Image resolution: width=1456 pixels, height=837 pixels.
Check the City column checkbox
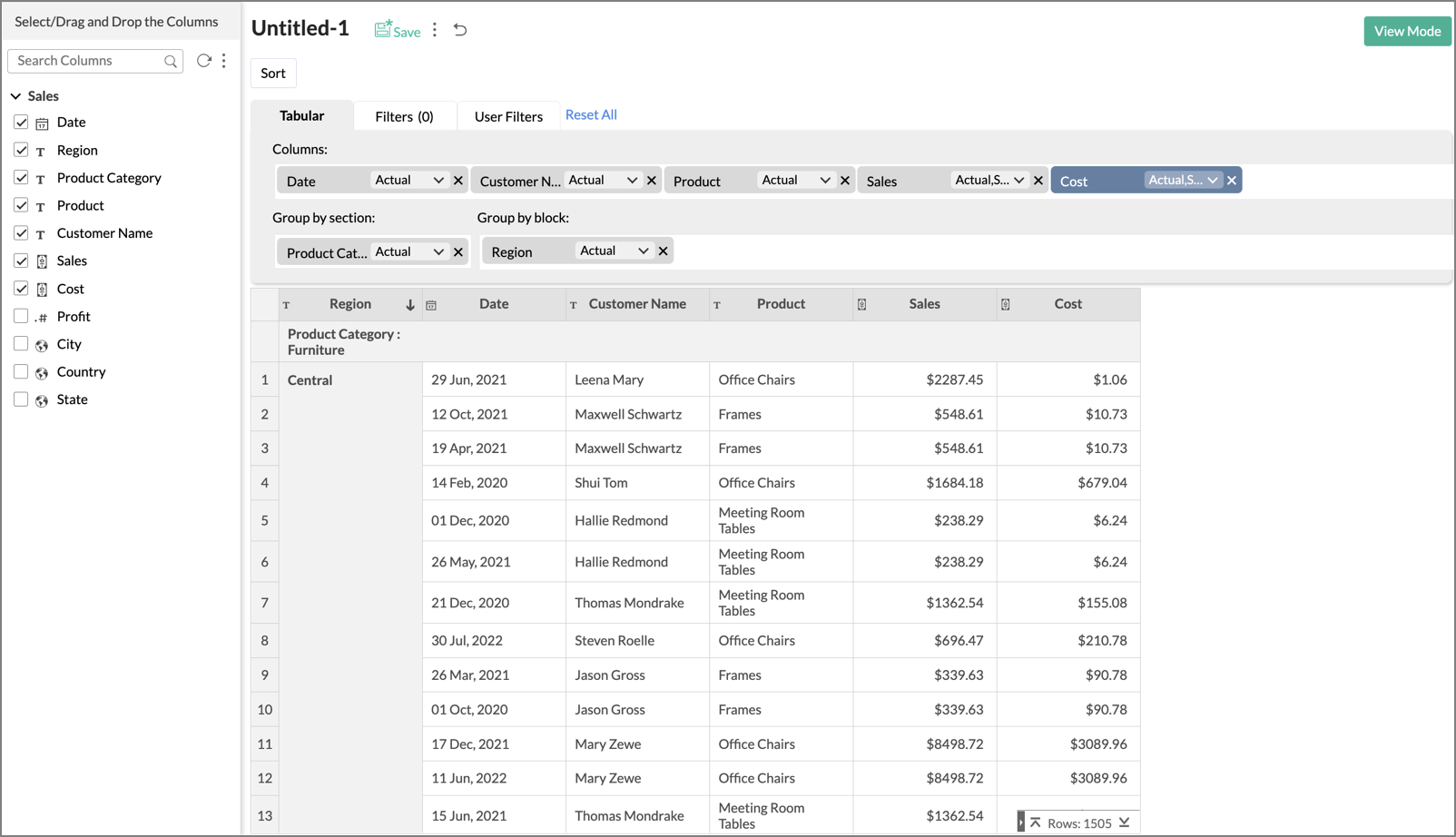[x=21, y=344]
